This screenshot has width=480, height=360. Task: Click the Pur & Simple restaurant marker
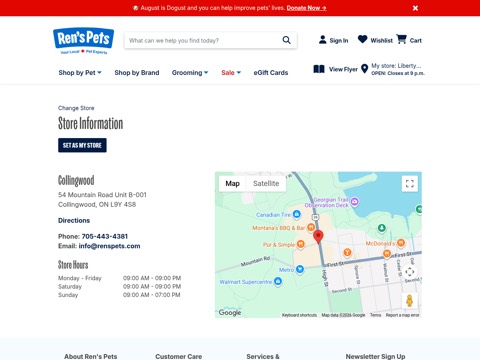coord(301,244)
